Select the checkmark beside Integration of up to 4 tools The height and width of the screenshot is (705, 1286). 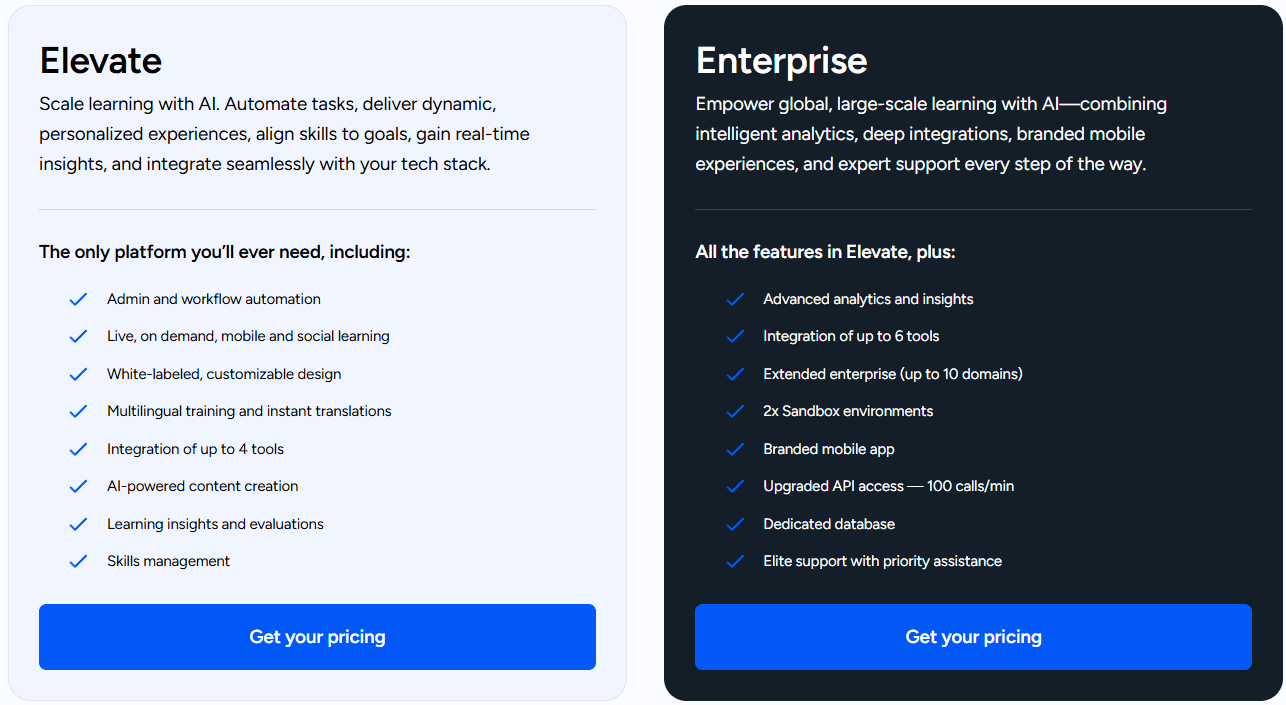pos(78,448)
